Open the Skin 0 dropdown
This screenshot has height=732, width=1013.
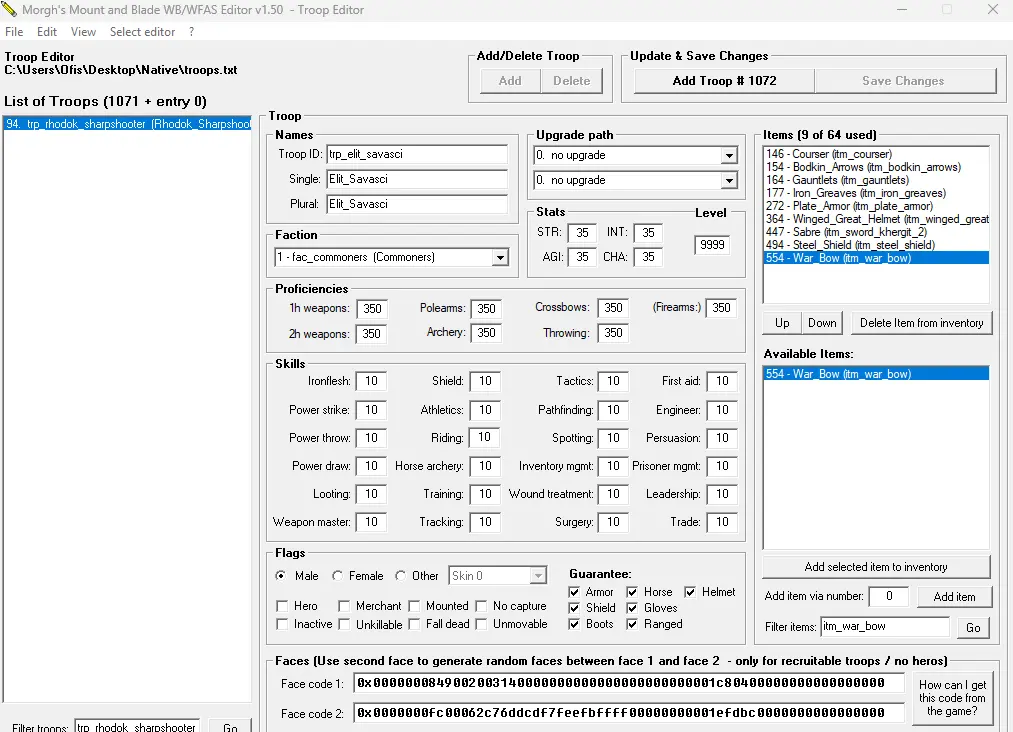538,576
